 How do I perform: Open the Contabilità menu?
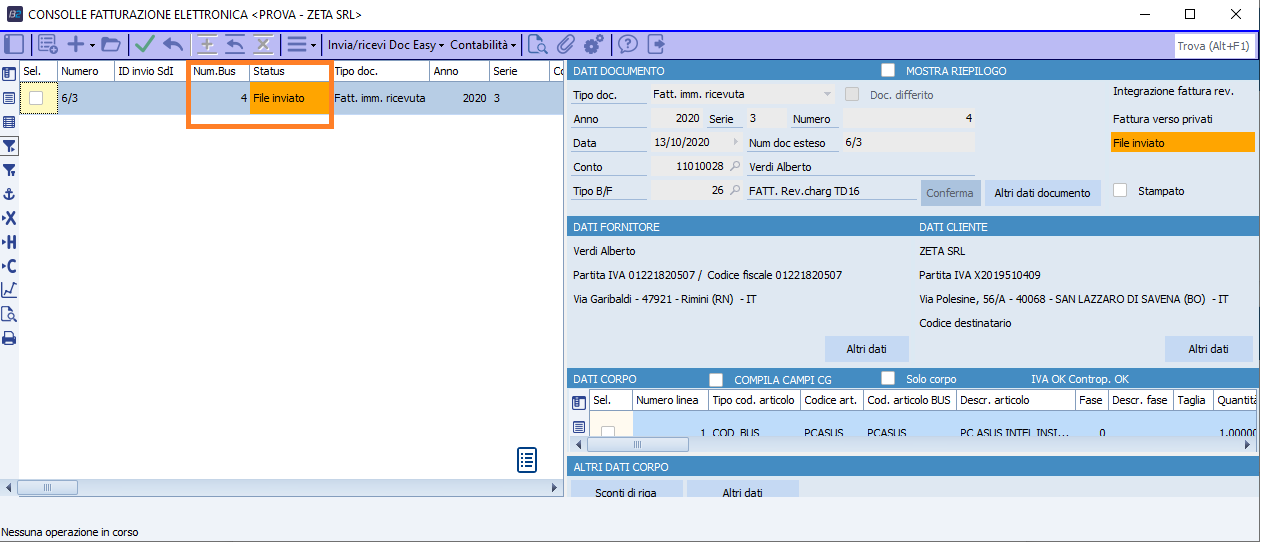[x=483, y=45]
